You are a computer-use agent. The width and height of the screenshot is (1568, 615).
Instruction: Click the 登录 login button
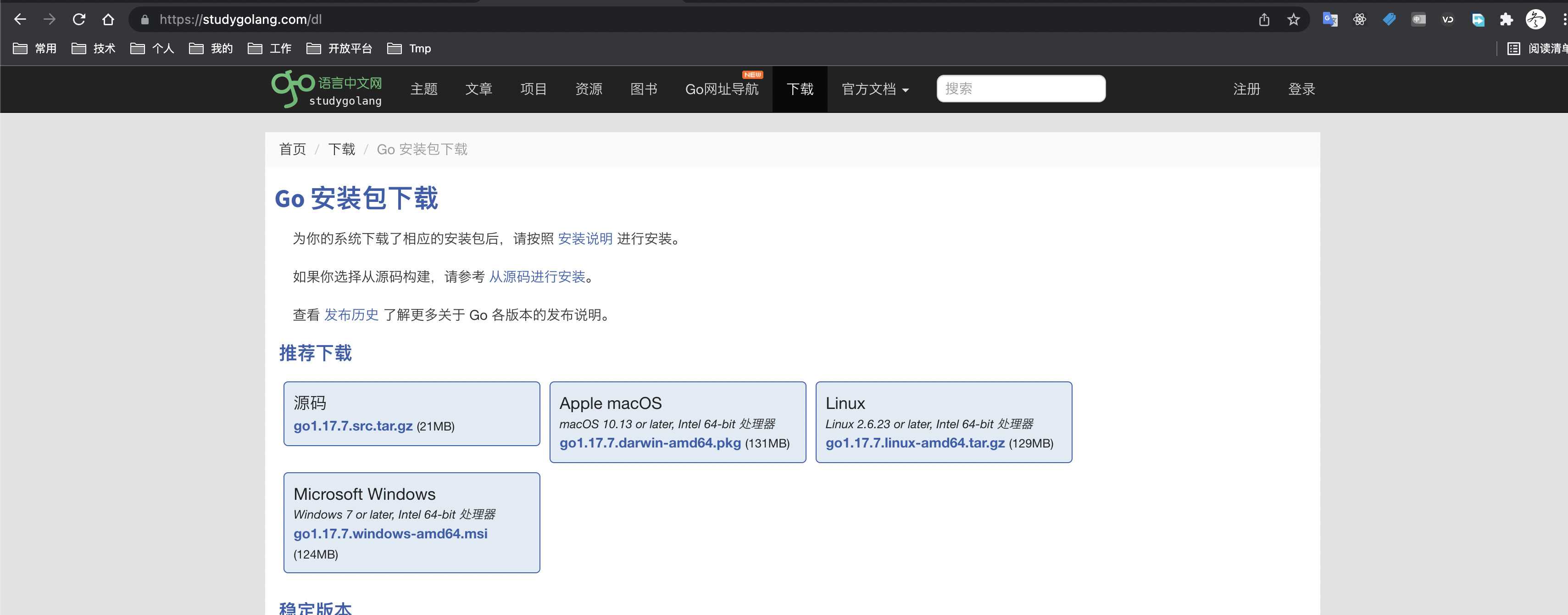click(x=1301, y=89)
